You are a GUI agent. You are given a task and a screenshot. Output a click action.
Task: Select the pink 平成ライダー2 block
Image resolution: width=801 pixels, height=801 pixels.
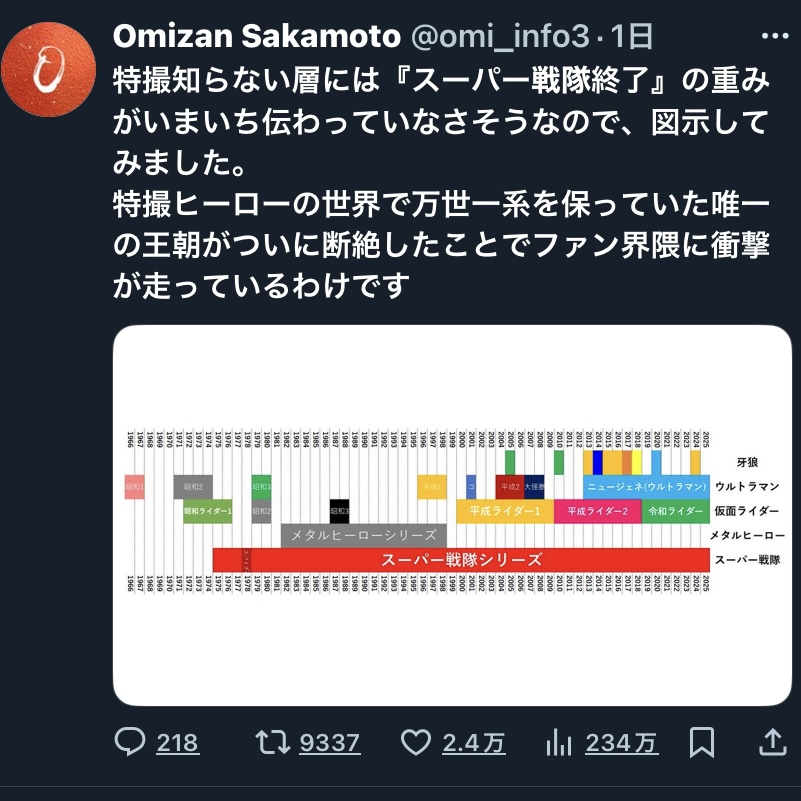point(597,511)
